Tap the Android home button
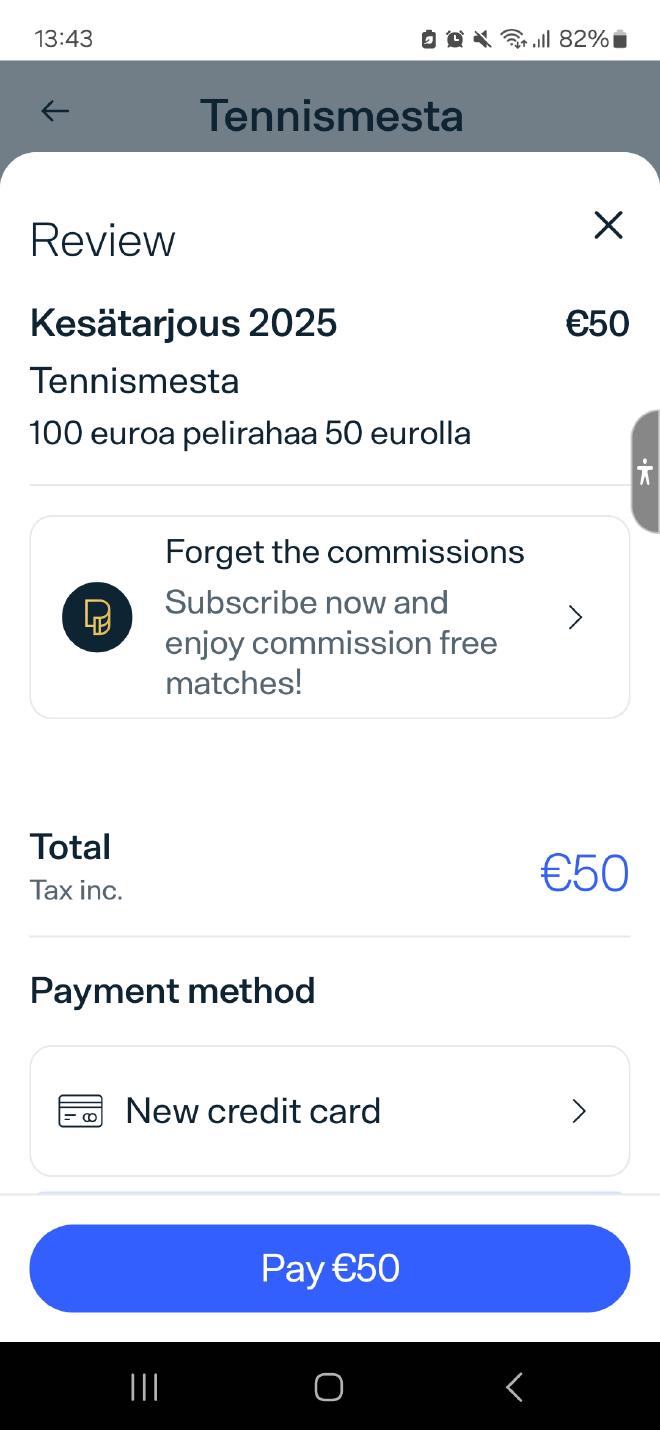The image size is (660, 1430). pyautogui.click(x=329, y=1387)
